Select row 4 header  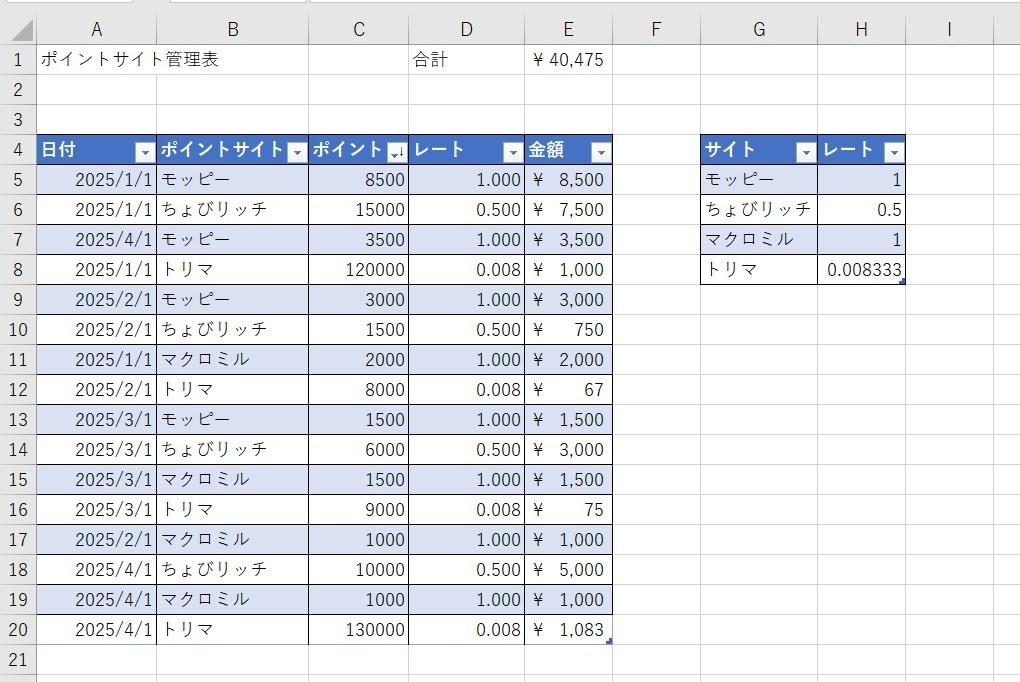(18, 150)
